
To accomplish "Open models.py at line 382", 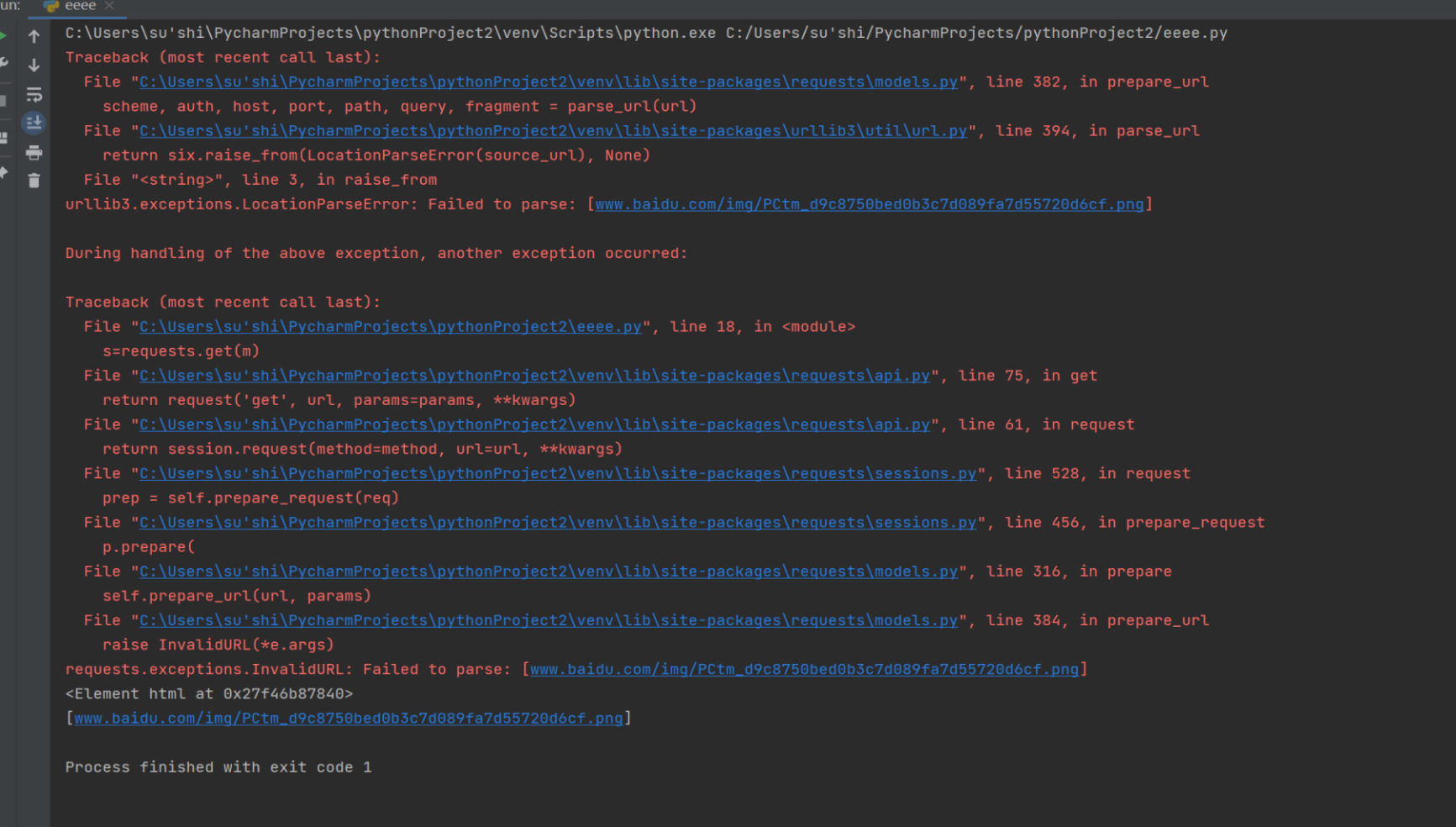I will (546, 82).
